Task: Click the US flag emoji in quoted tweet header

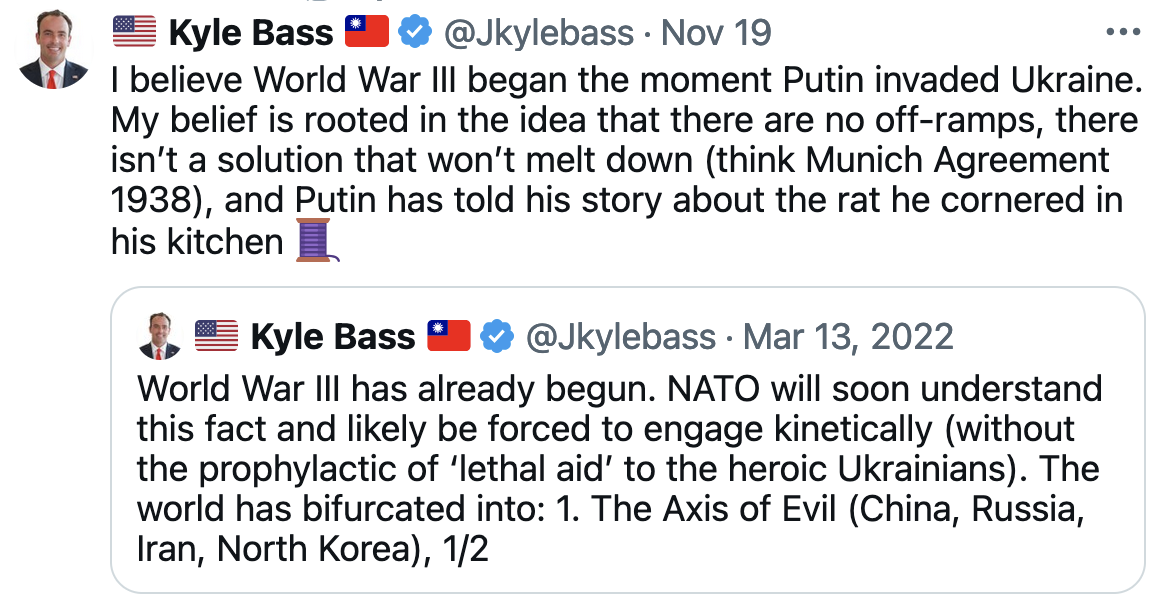Action: coord(215,336)
